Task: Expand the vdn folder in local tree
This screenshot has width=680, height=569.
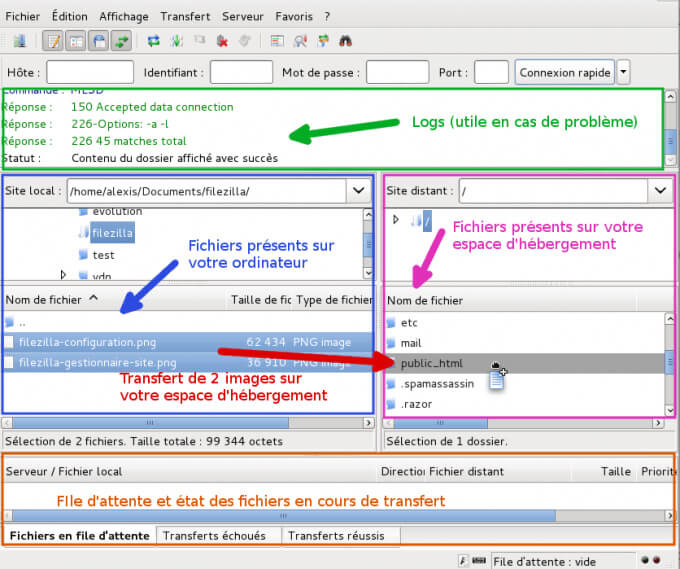Action: [x=63, y=275]
